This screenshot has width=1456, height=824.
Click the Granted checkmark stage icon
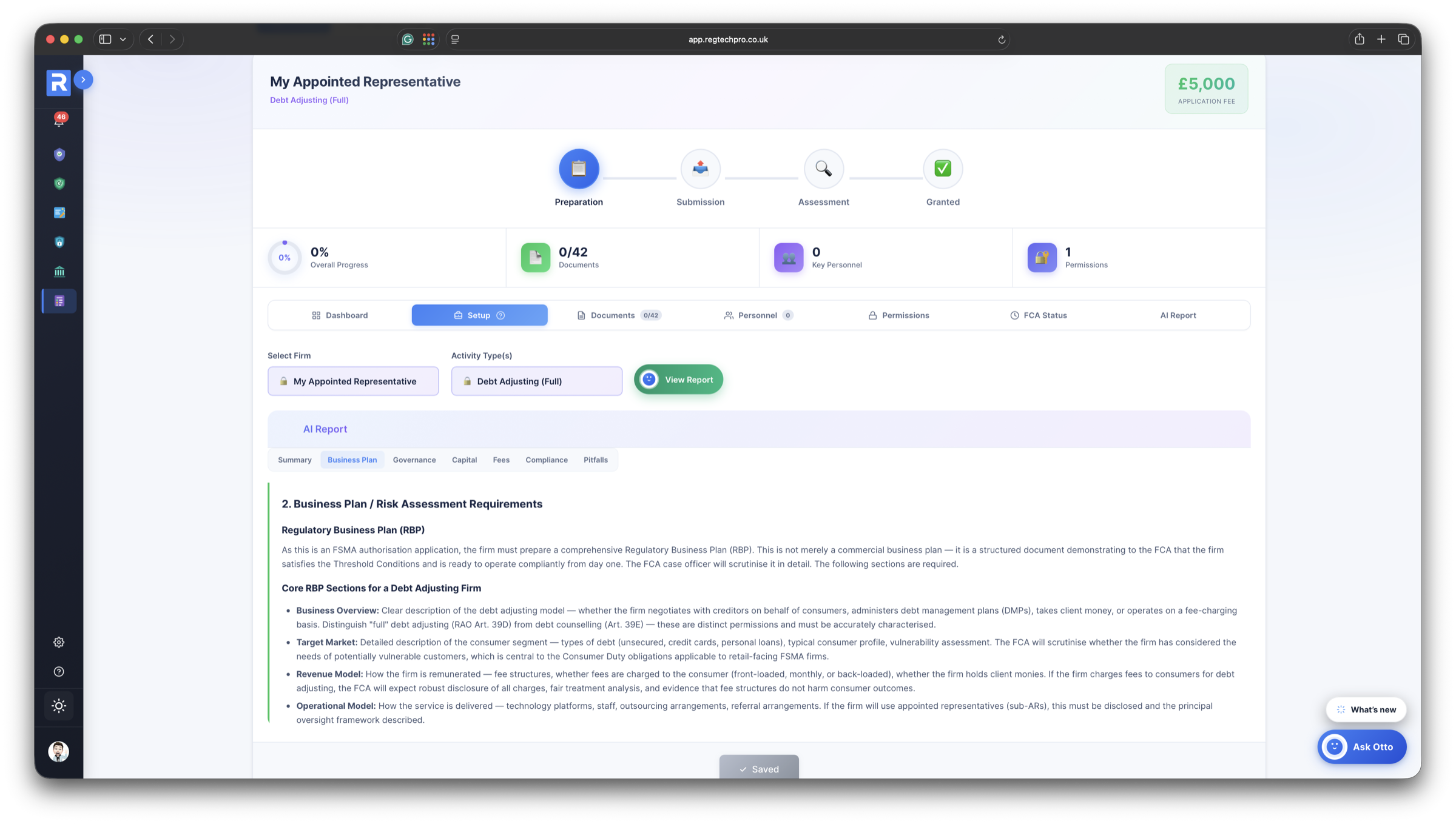click(943, 169)
